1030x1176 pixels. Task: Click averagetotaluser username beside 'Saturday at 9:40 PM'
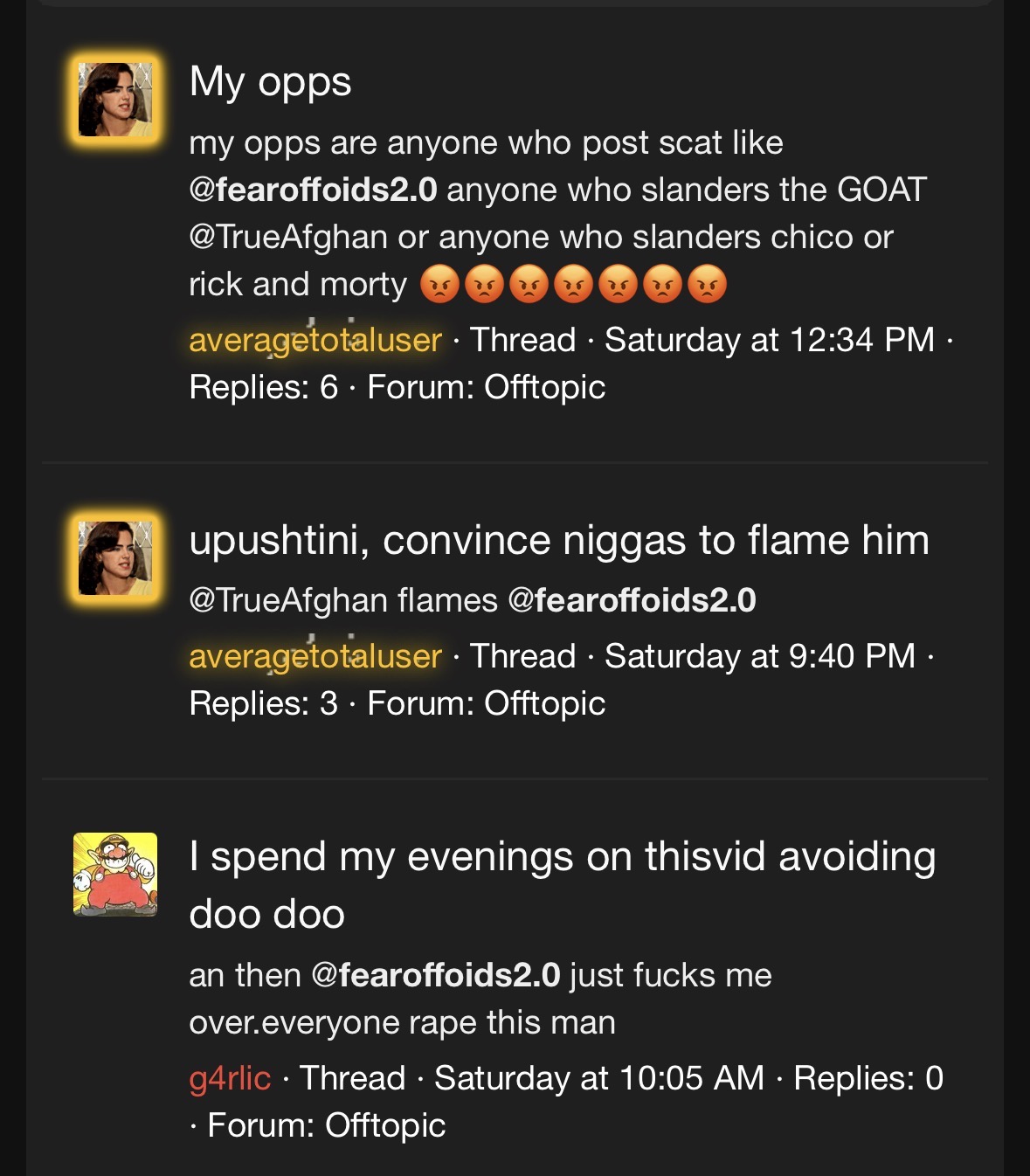click(315, 656)
